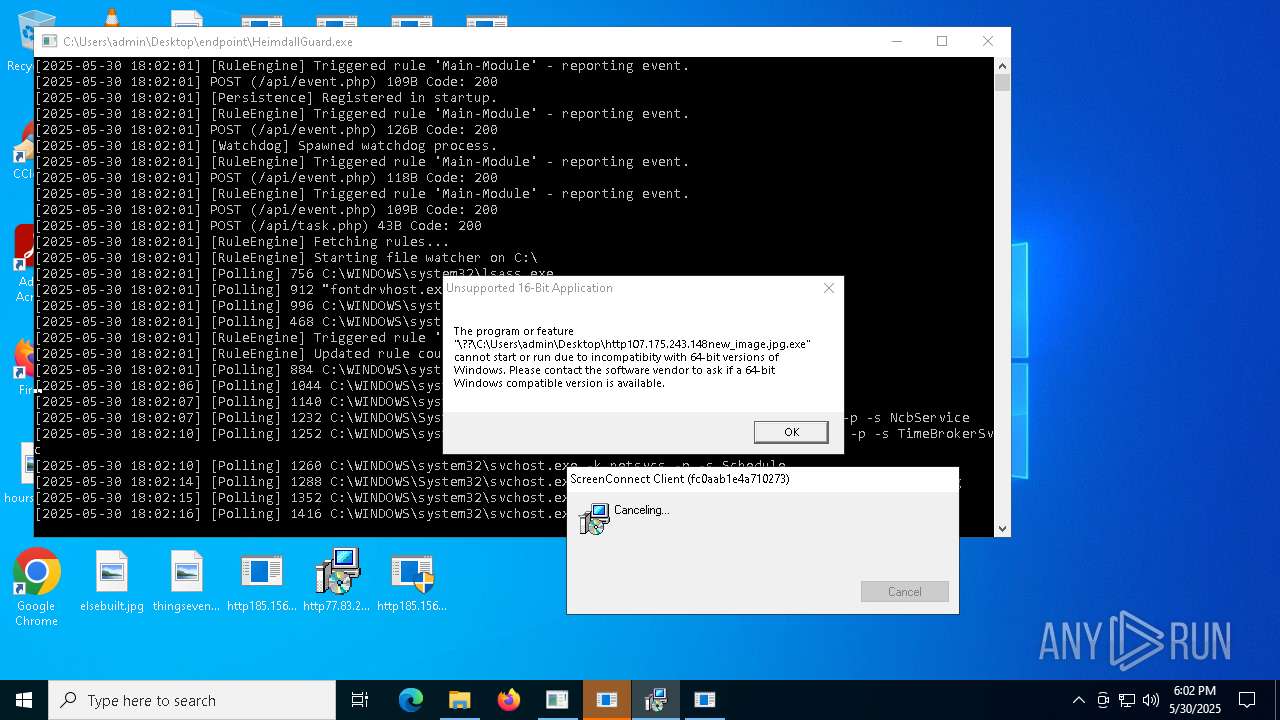Screen dimensions: 1280x720
Task: Click the '[RuleEngine] Fetching rules...' log line
Action: pos(242,242)
